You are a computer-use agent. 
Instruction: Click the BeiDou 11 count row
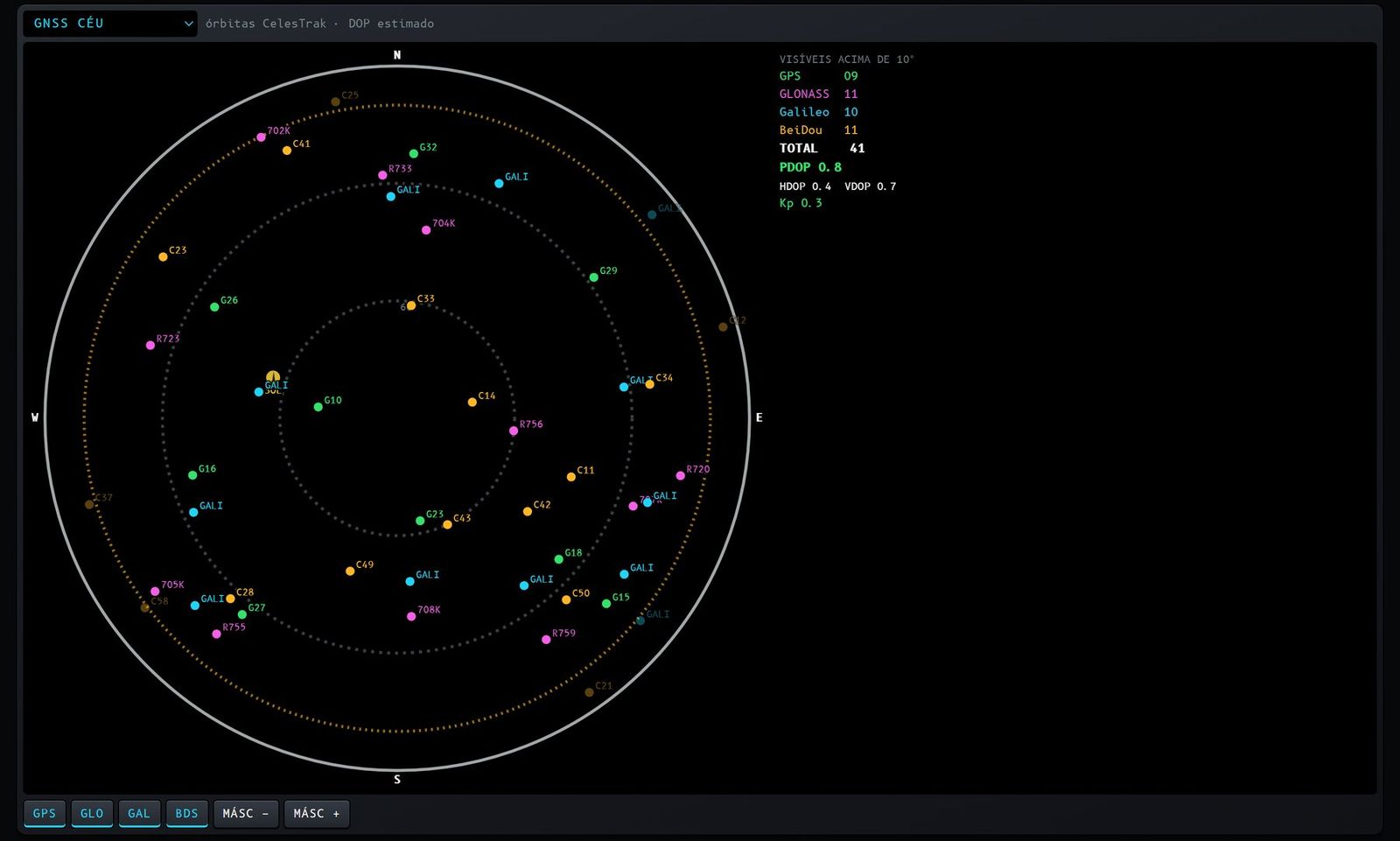tap(819, 130)
